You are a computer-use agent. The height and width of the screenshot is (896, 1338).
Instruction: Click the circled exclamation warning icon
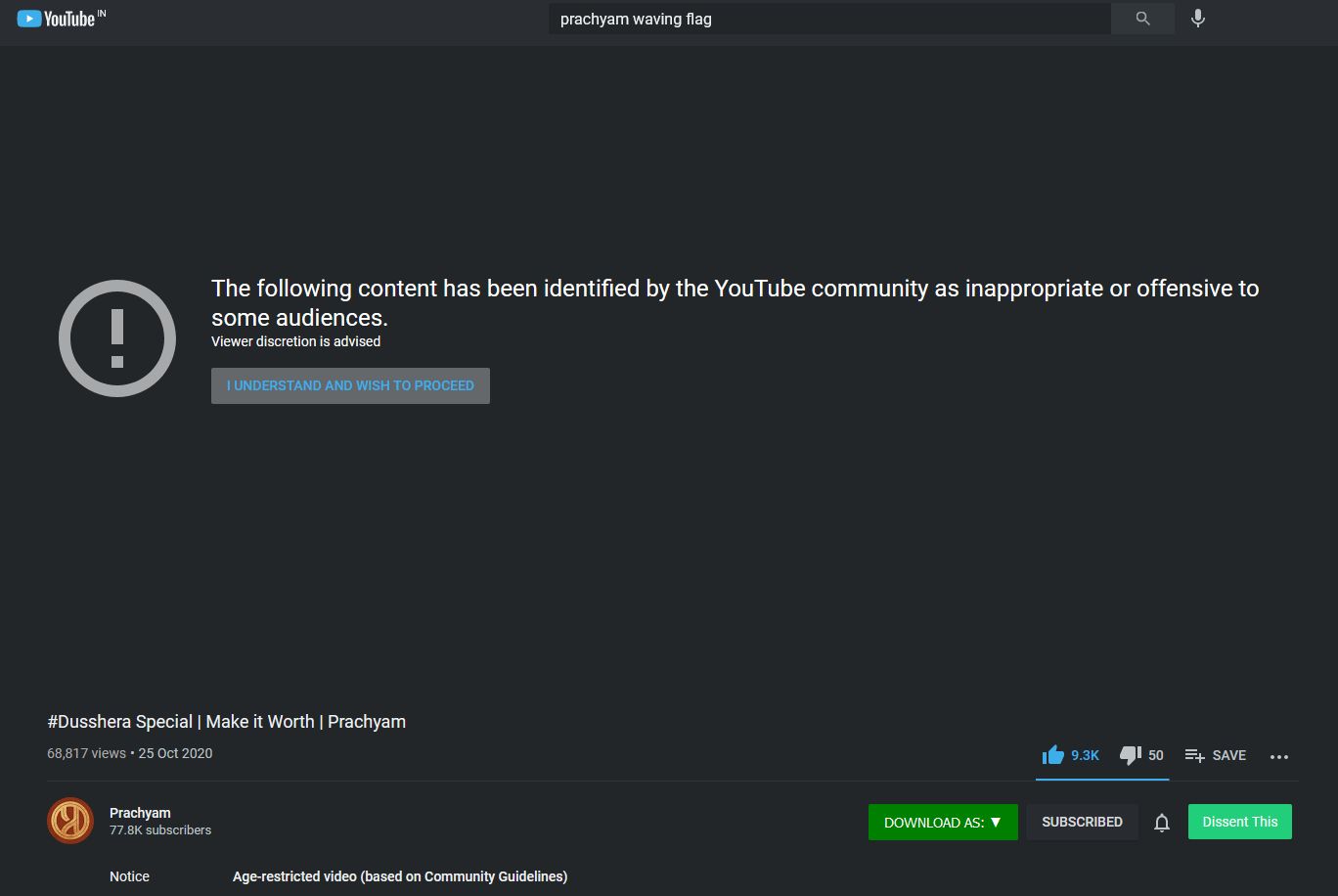117,336
